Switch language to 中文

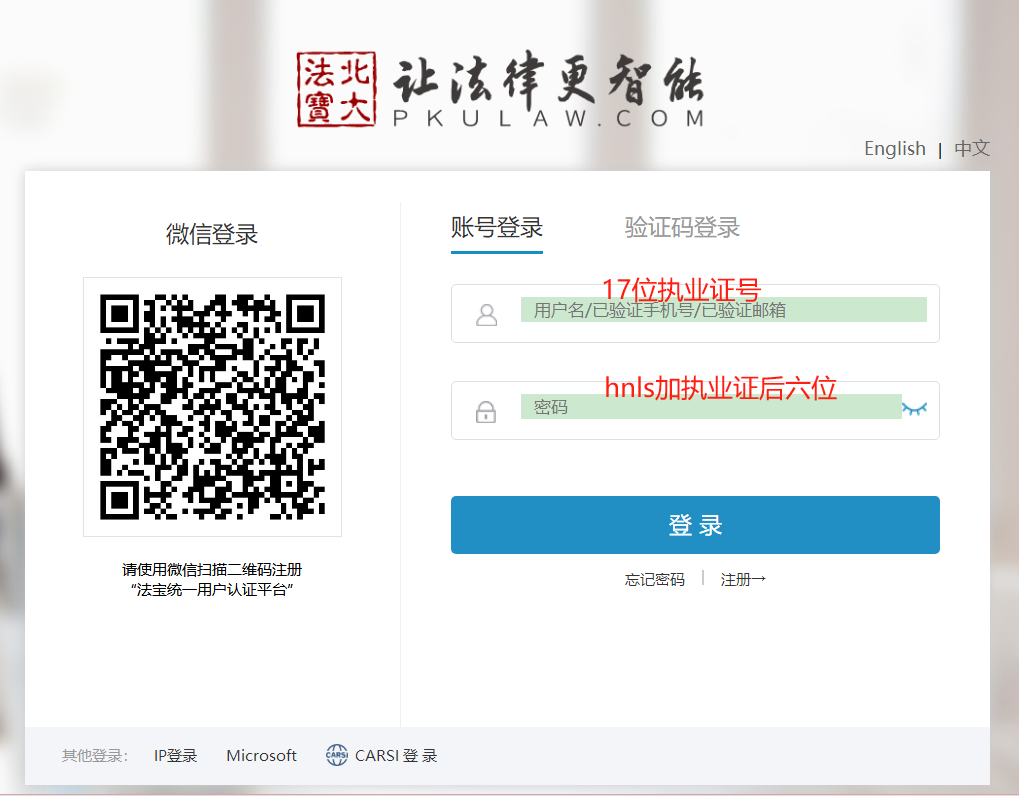point(972,149)
